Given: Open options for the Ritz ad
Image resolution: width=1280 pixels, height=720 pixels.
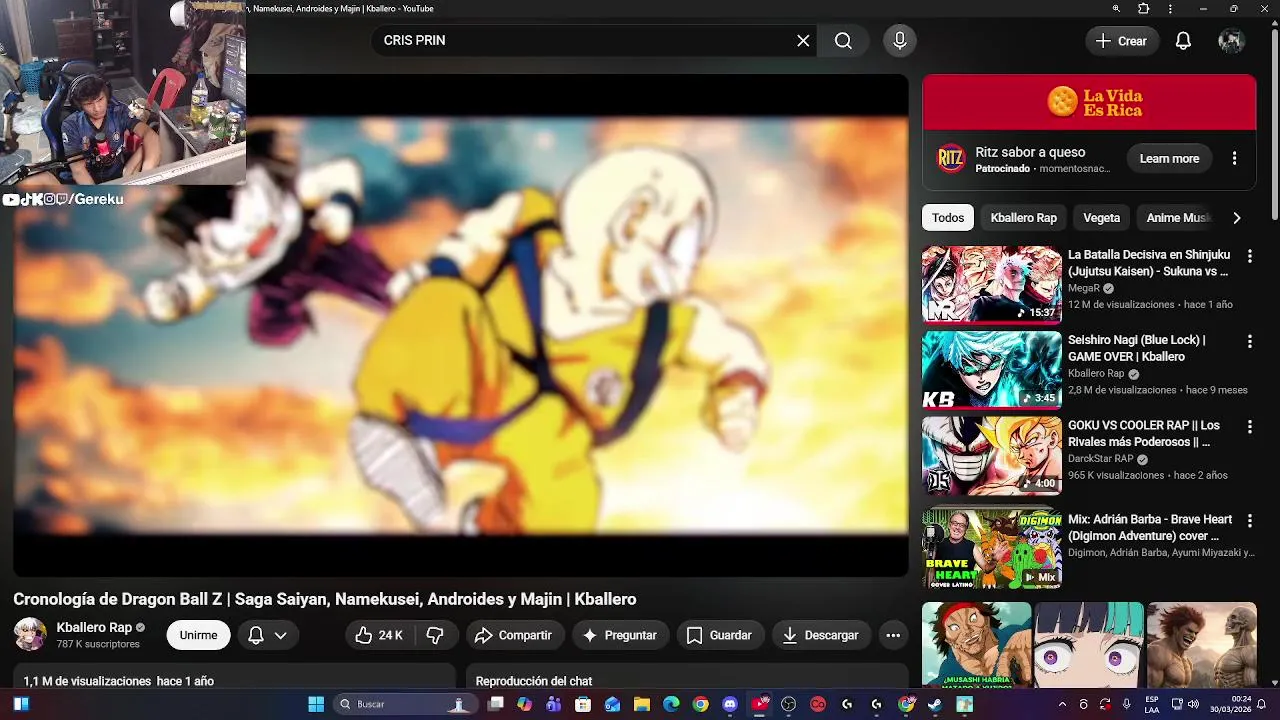Looking at the screenshot, I should [1234, 158].
